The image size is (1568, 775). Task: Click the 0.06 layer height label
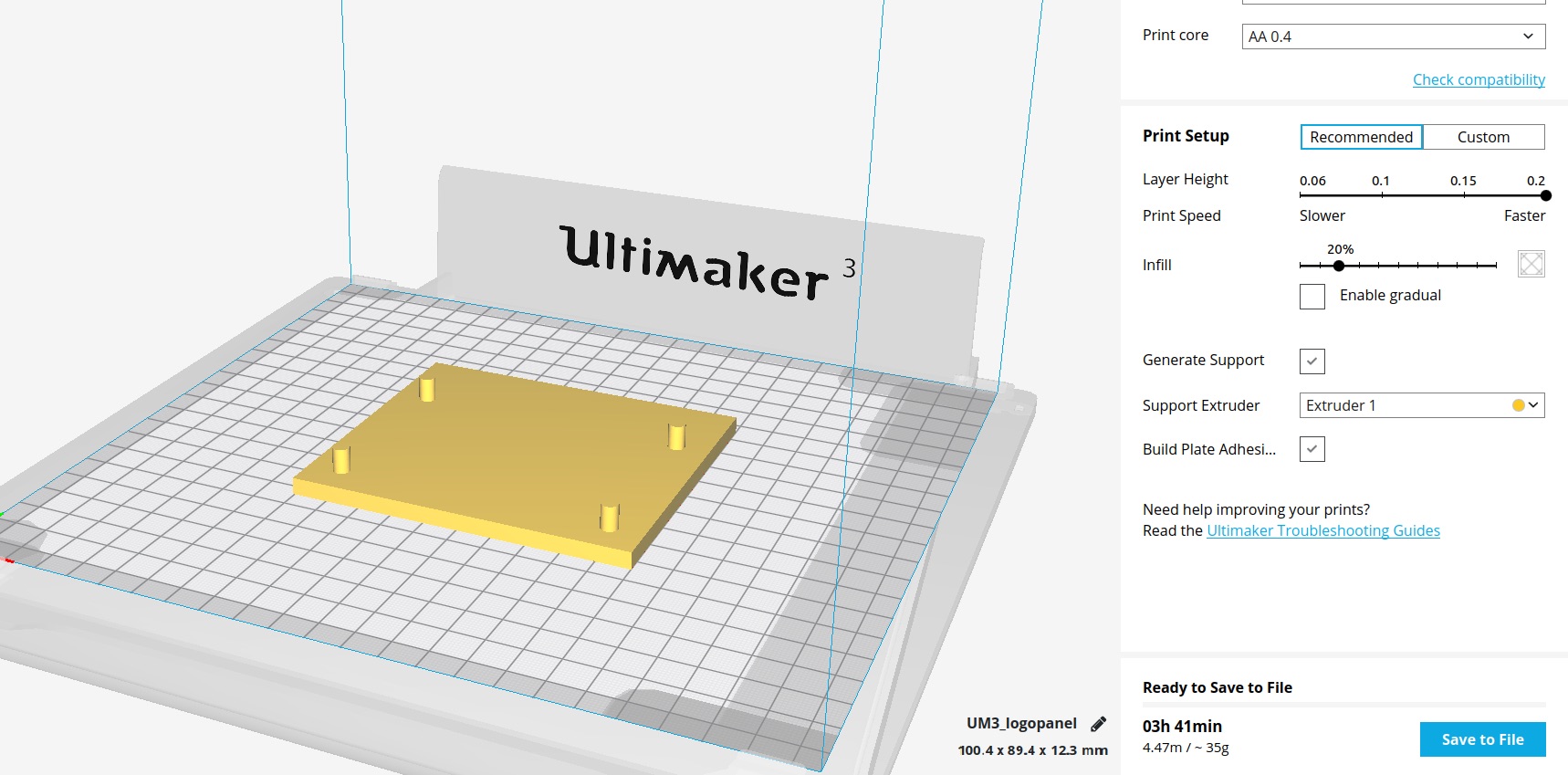pyautogui.click(x=1312, y=181)
